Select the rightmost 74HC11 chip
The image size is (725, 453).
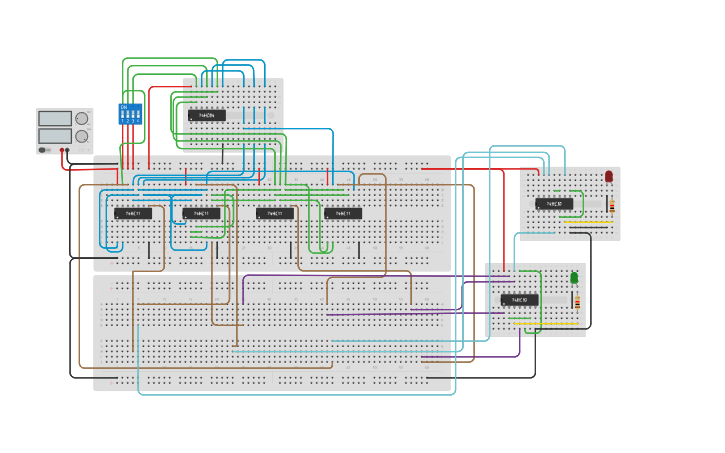click(x=343, y=213)
